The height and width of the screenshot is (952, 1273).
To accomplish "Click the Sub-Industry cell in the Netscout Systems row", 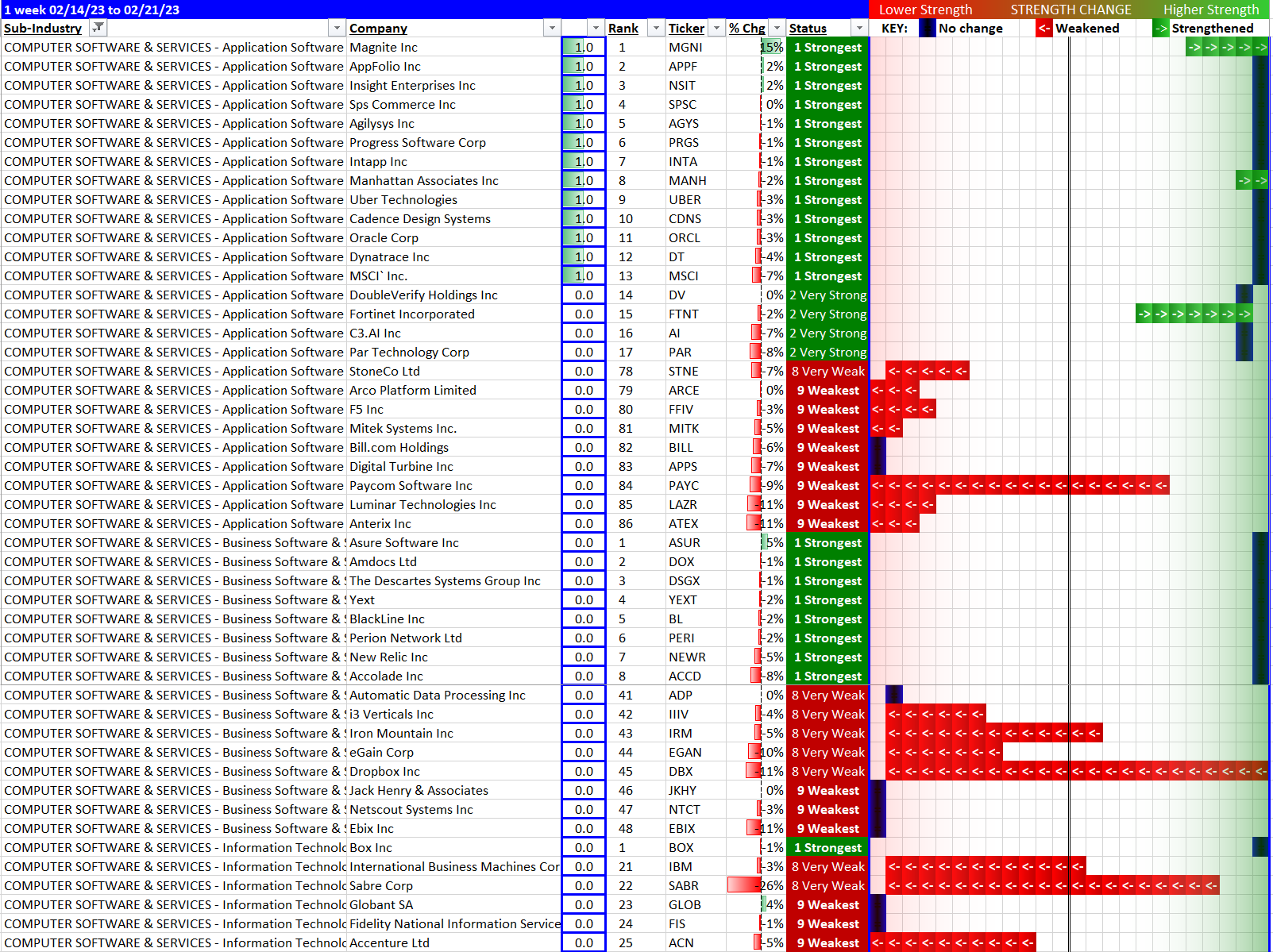I will 174,810.
